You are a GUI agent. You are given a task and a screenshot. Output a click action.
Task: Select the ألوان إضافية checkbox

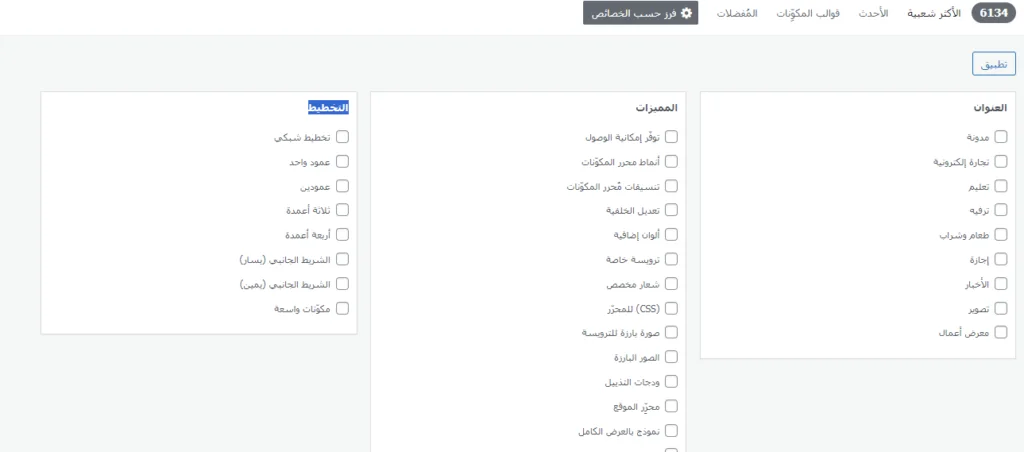(671, 234)
